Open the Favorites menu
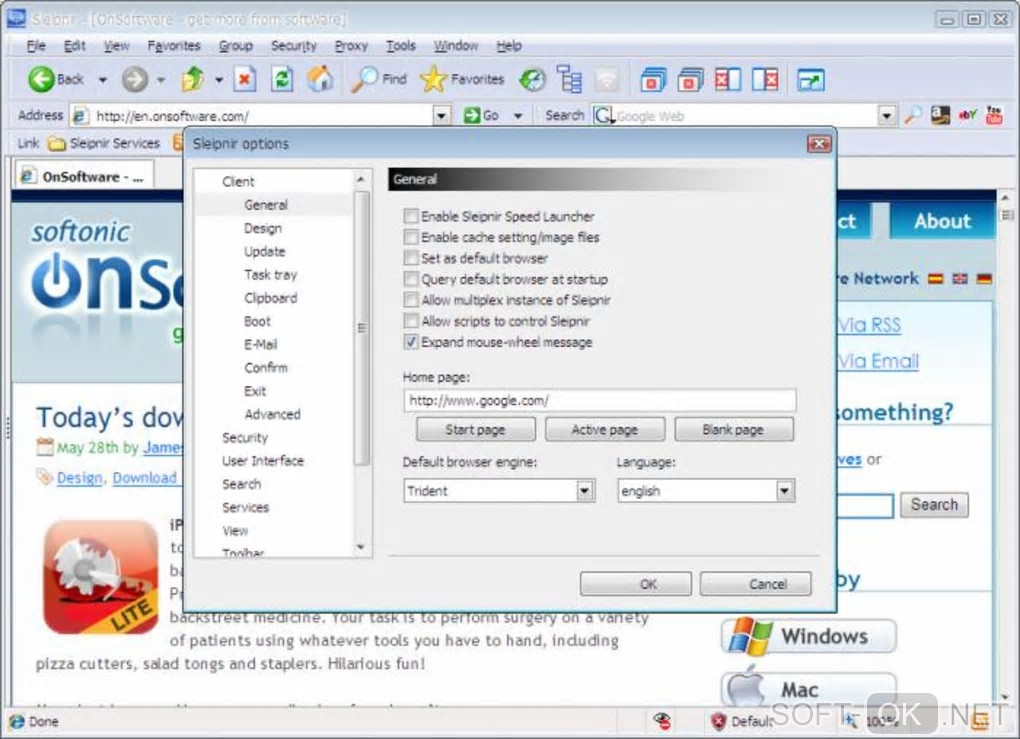The height and width of the screenshot is (739, 1020). tap(174, 46)
